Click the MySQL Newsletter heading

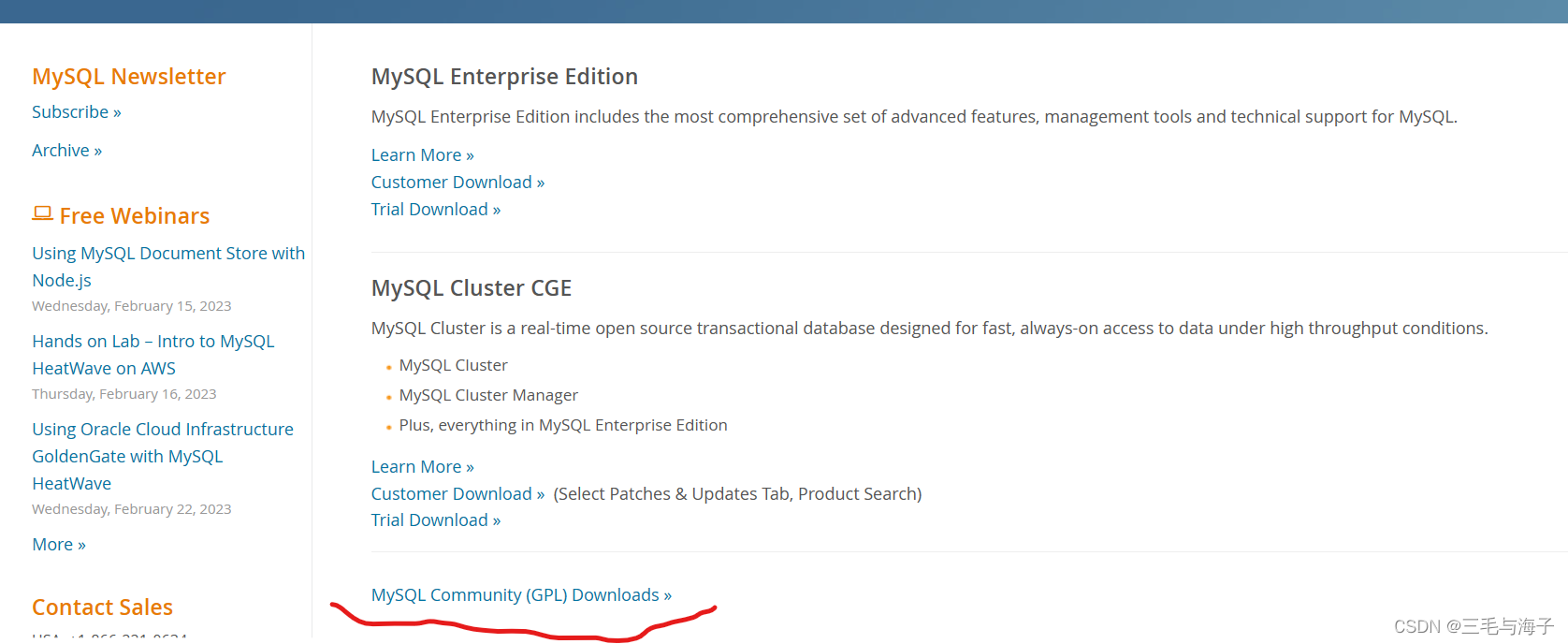[x=129, y=77]
